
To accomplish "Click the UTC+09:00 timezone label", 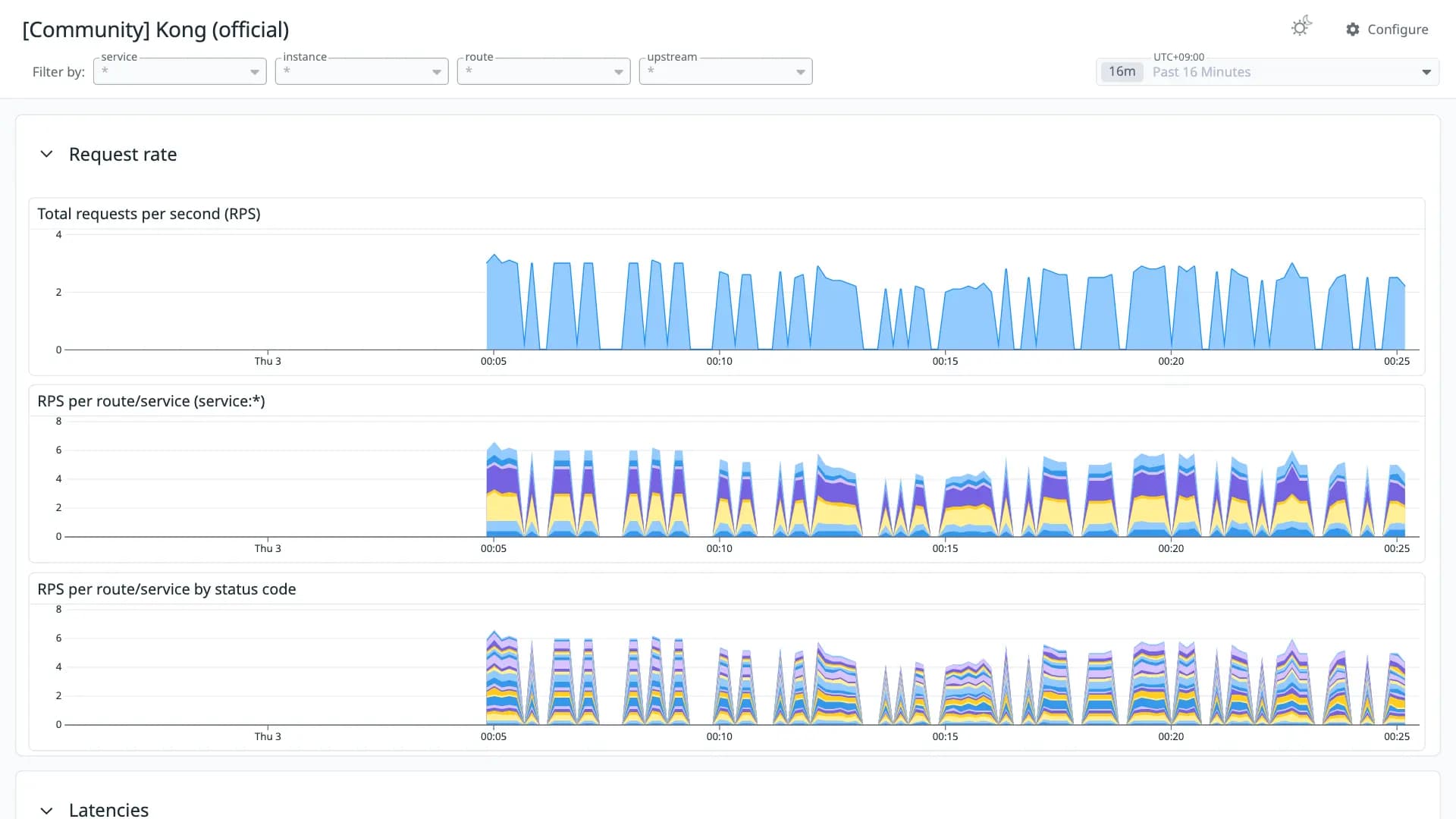I will point(1178,57).
